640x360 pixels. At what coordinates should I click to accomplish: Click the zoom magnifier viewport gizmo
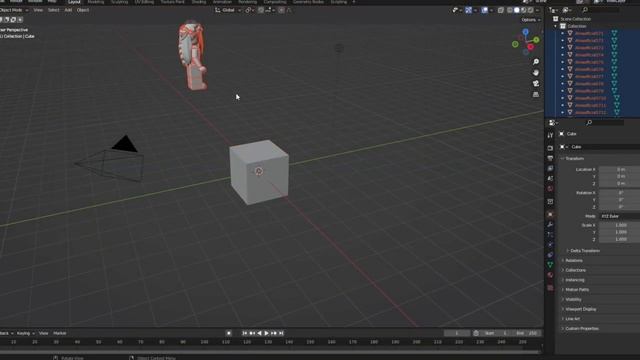pyautogui.click(x=536, y=62)
